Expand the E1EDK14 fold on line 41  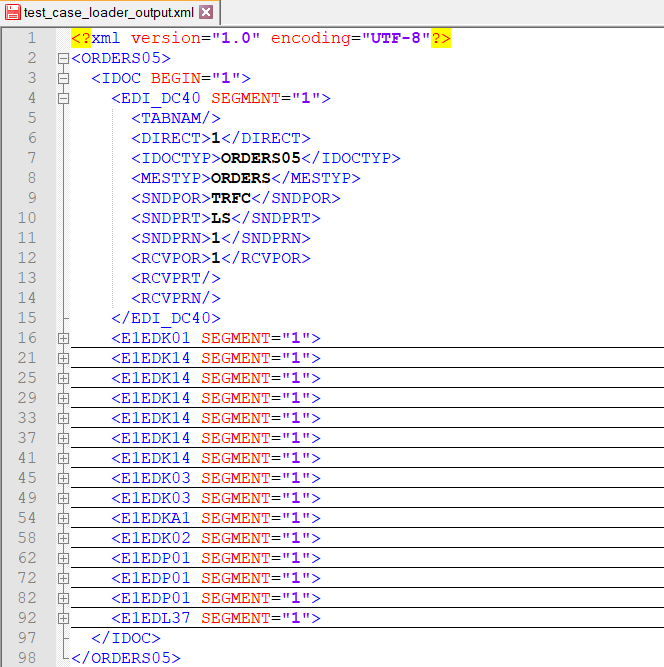click(x=64, y=458)
